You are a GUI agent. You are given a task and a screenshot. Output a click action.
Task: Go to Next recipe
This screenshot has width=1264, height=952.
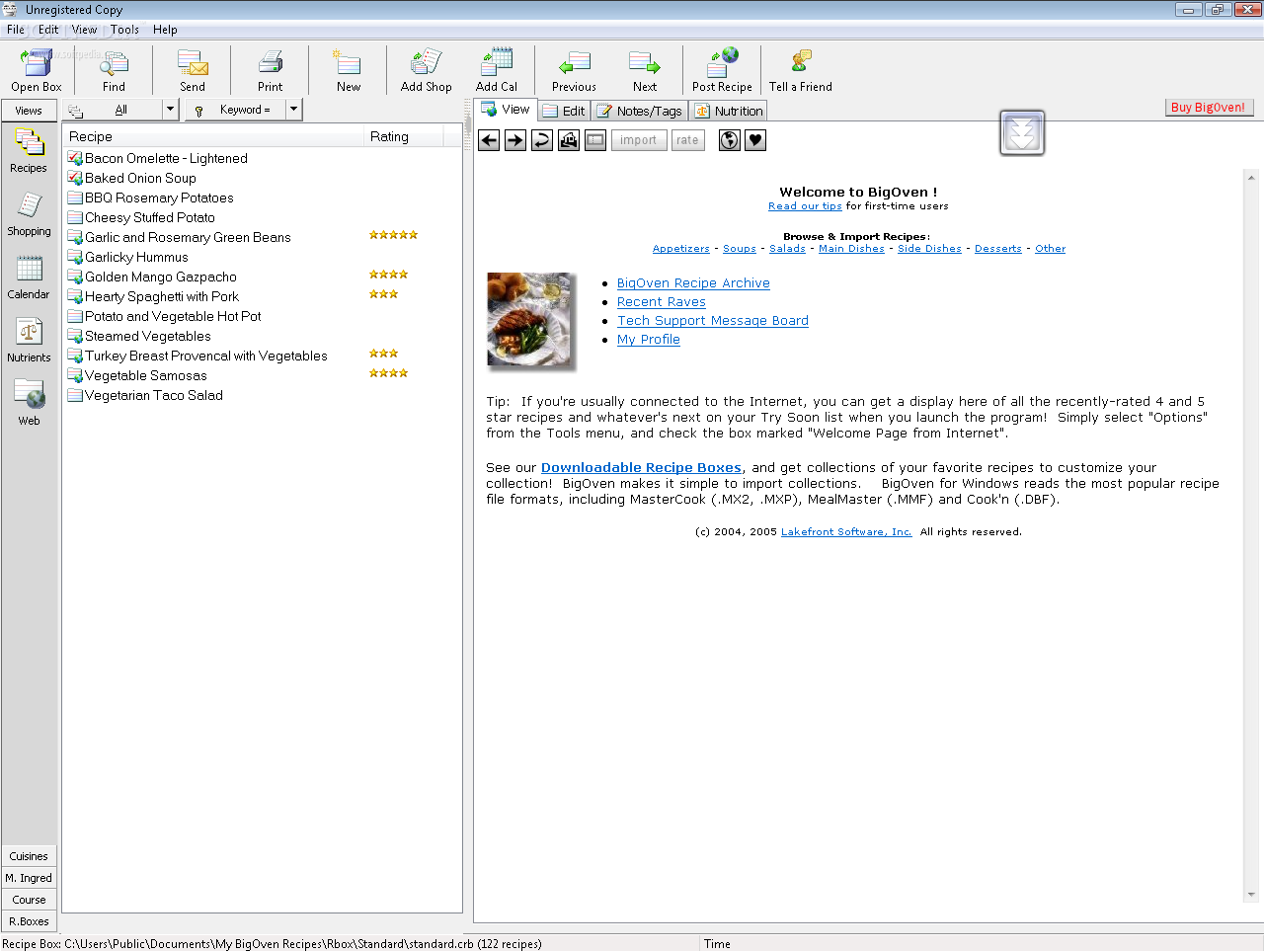(645, 70)
